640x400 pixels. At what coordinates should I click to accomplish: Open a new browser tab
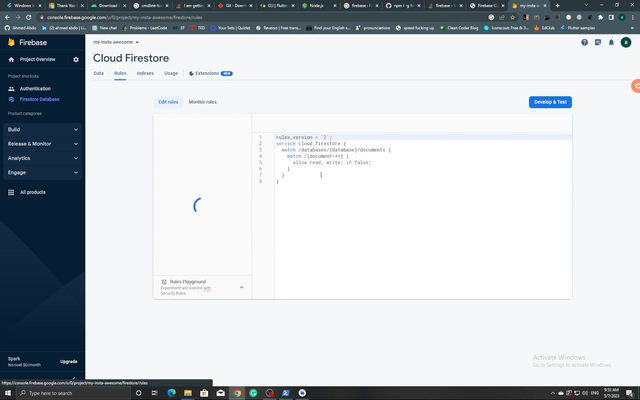point(558,6)
